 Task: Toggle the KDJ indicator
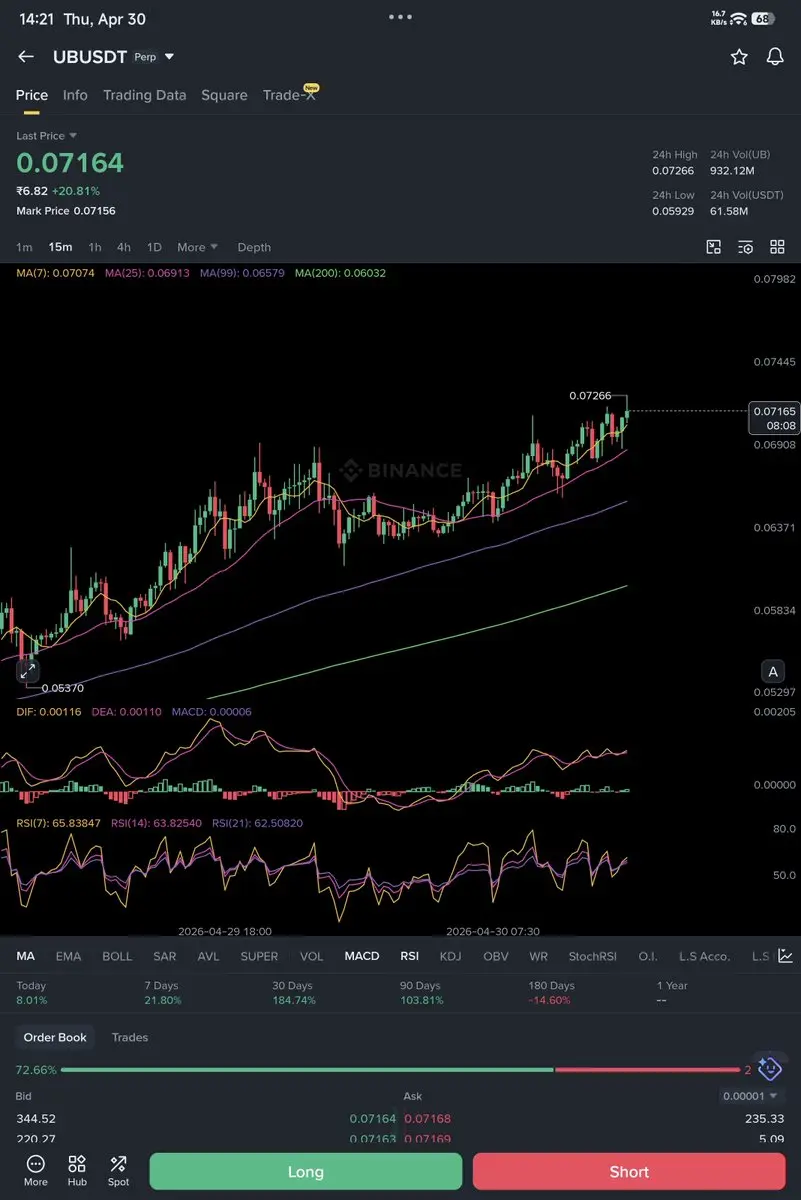point(451,956)
